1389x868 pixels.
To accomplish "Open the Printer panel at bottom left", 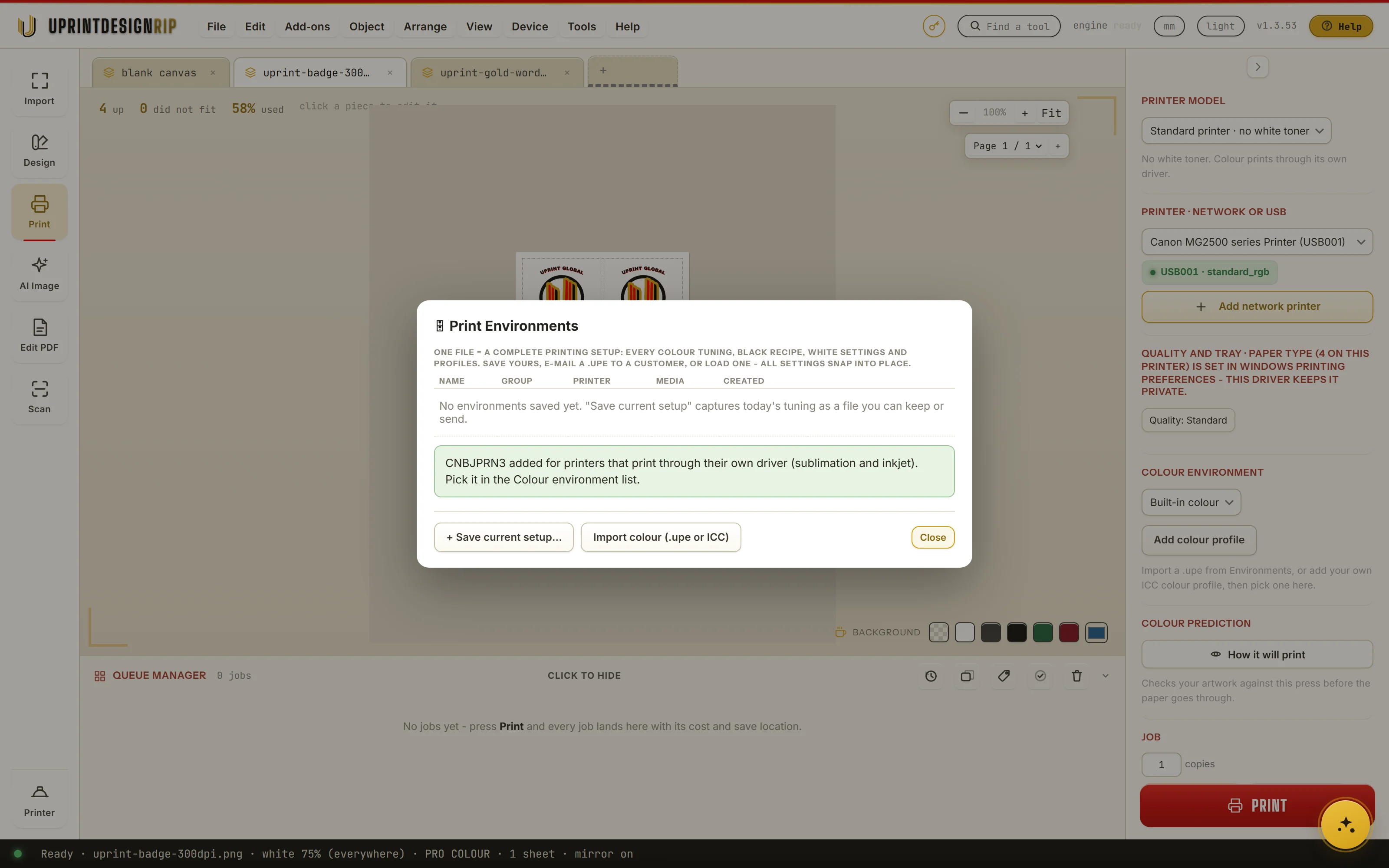I will pyautogui.click(x=39, y=800).
